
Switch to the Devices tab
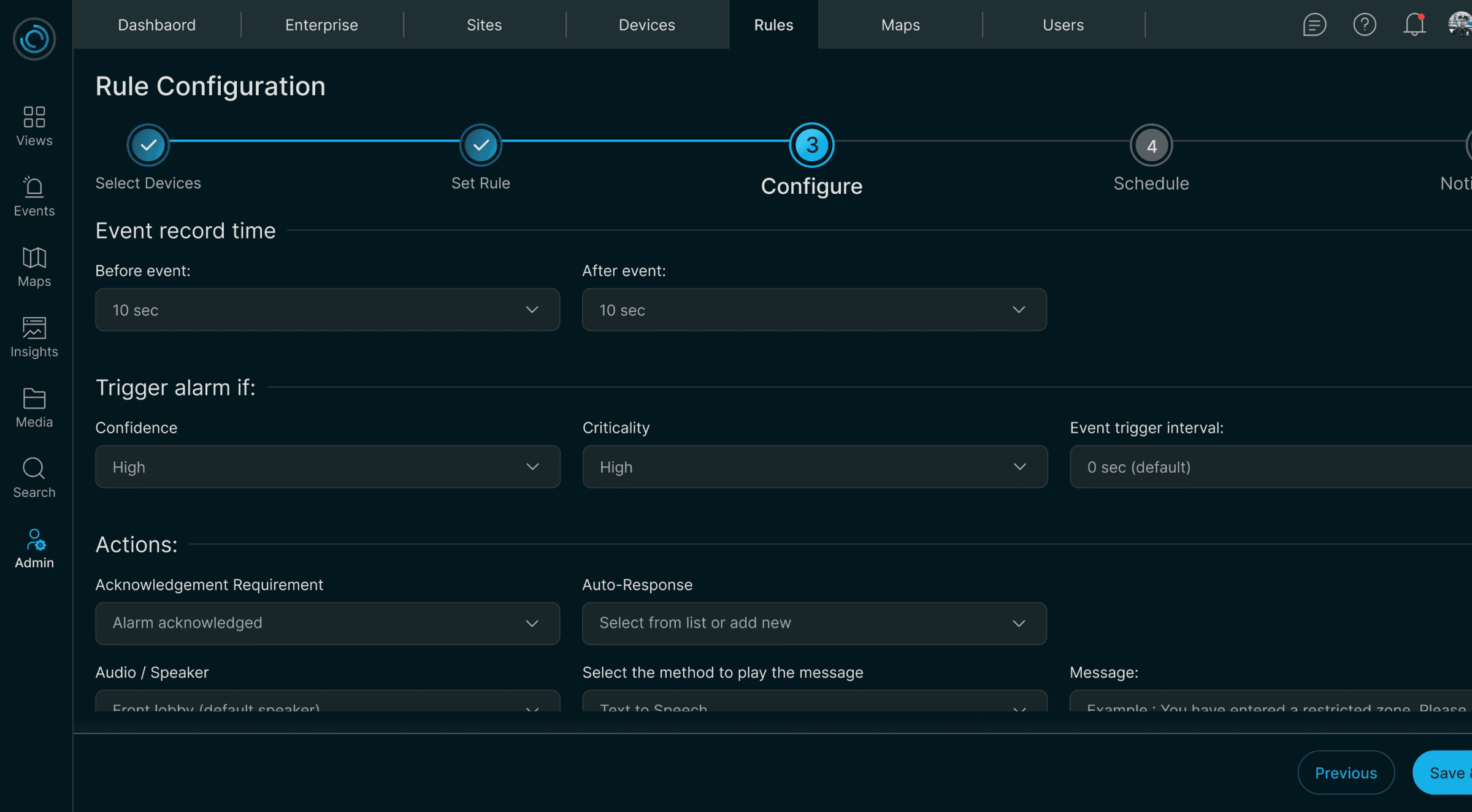coord(646,25)
